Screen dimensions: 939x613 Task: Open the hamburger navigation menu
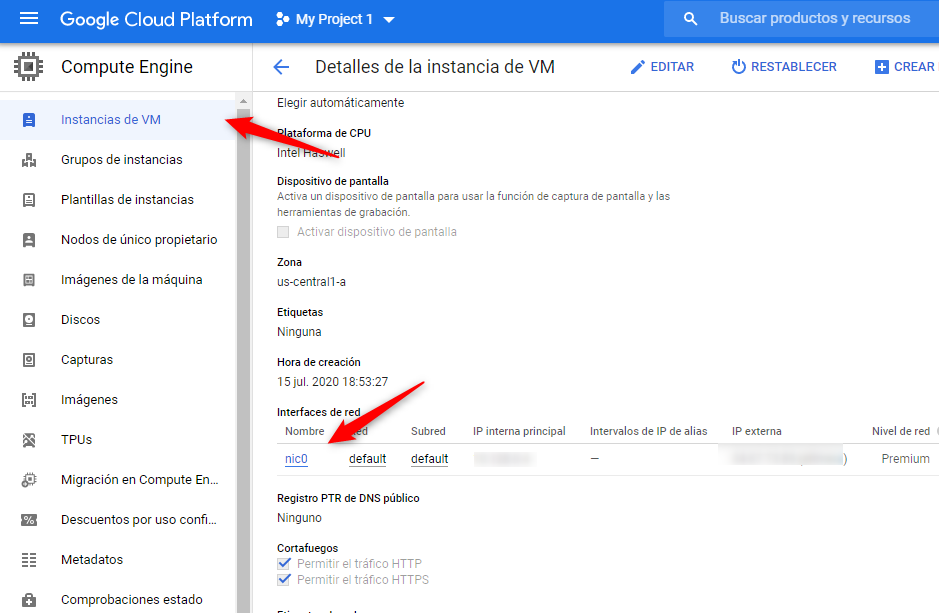pos(29,19)
